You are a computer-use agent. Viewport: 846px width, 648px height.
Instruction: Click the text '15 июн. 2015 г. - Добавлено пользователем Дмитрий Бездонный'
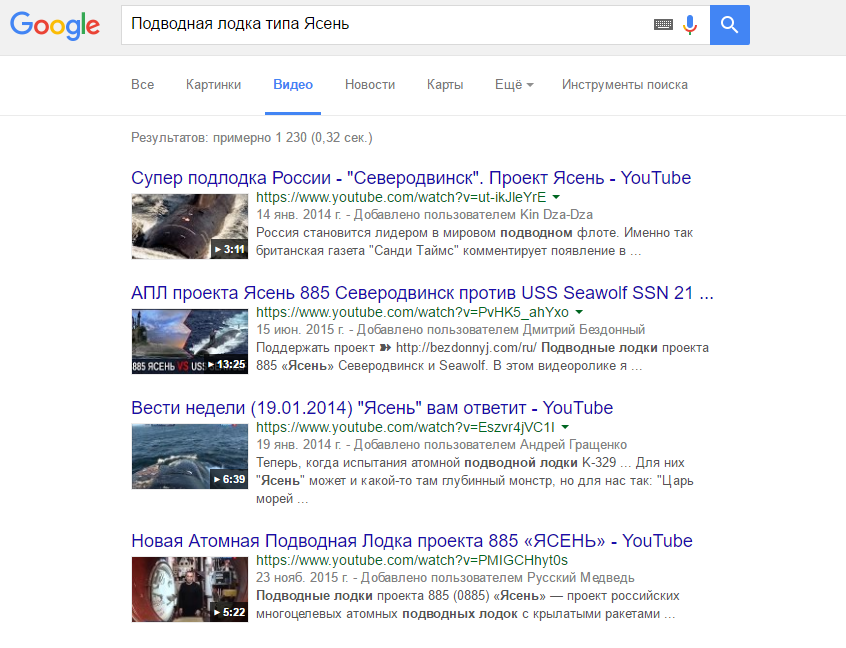point(451,330)
